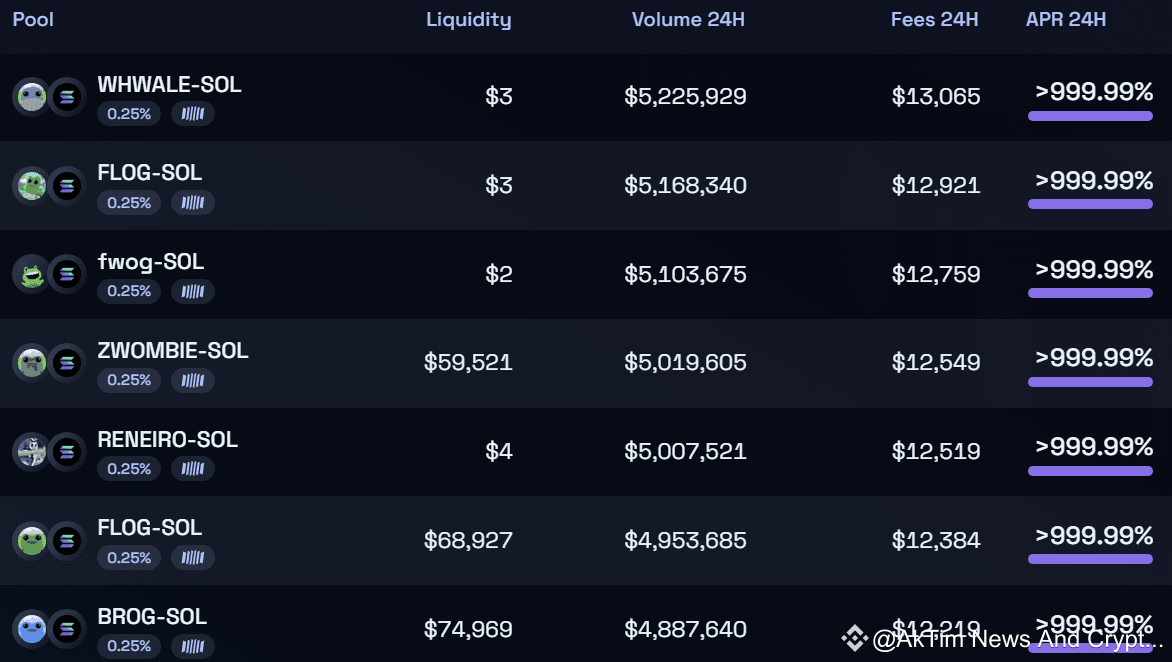Click the fwog frog token icon
This screenshot has height=662, width=1172.
[x=31, y=274]
